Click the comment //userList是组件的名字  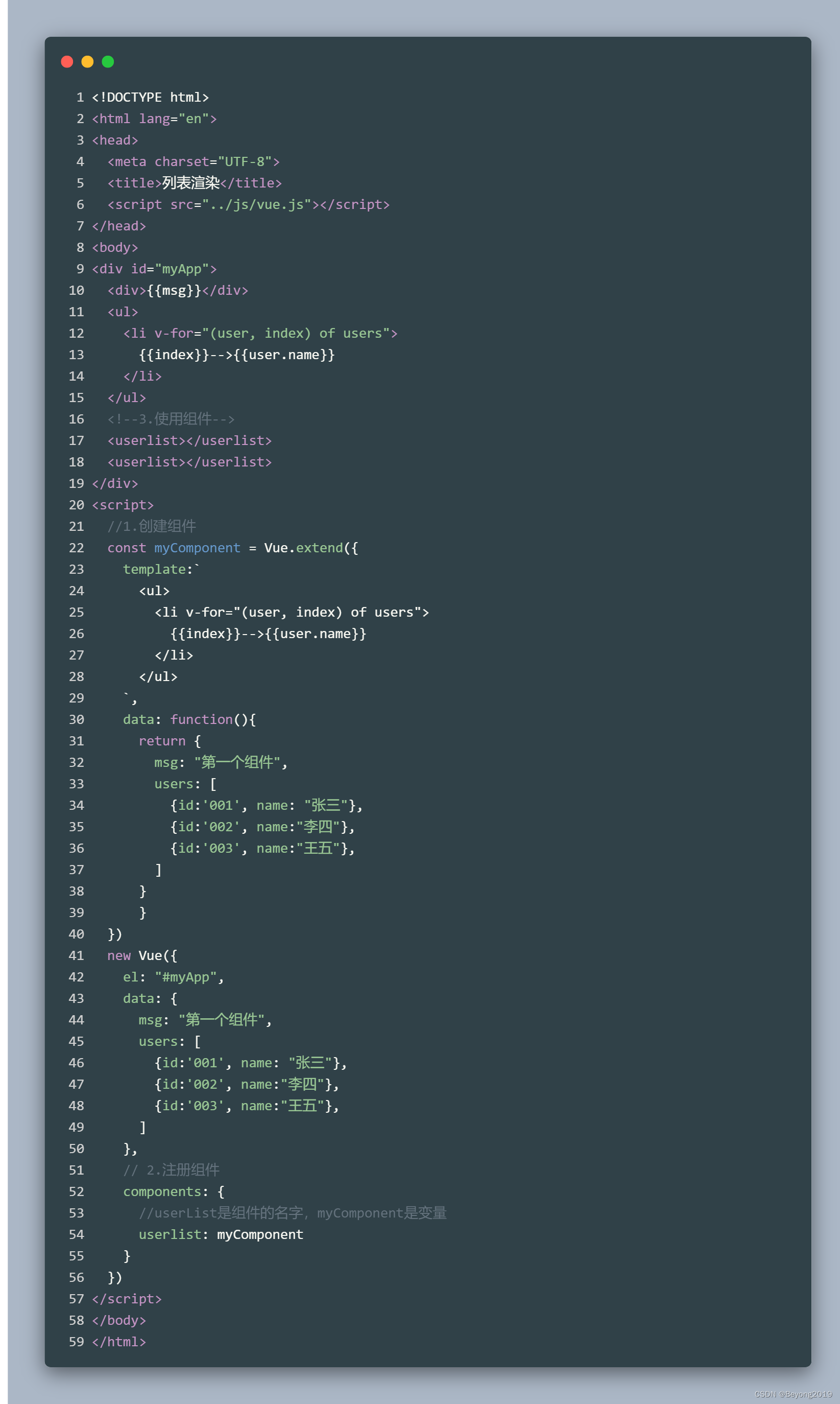point(293,1214)
